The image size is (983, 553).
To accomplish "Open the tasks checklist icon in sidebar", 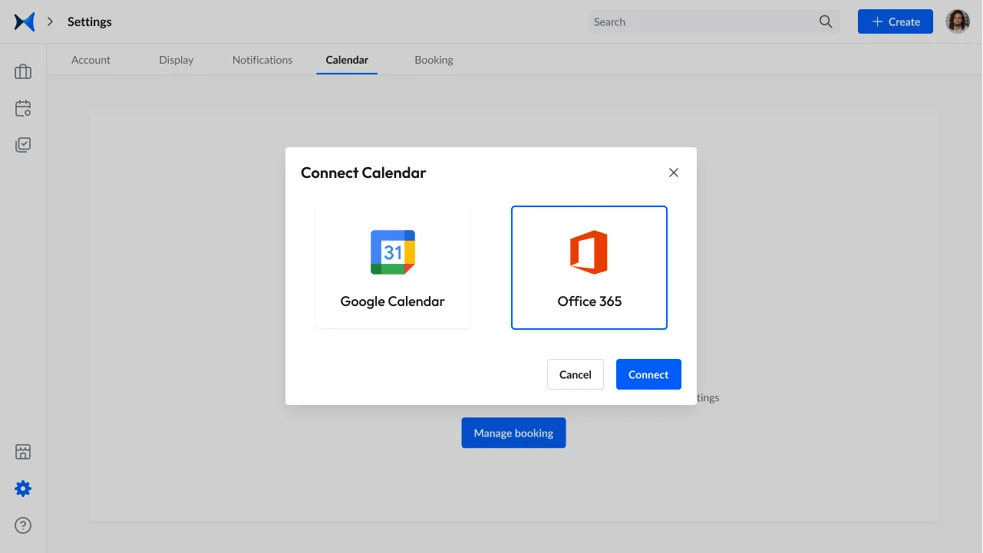I will 23,145.
